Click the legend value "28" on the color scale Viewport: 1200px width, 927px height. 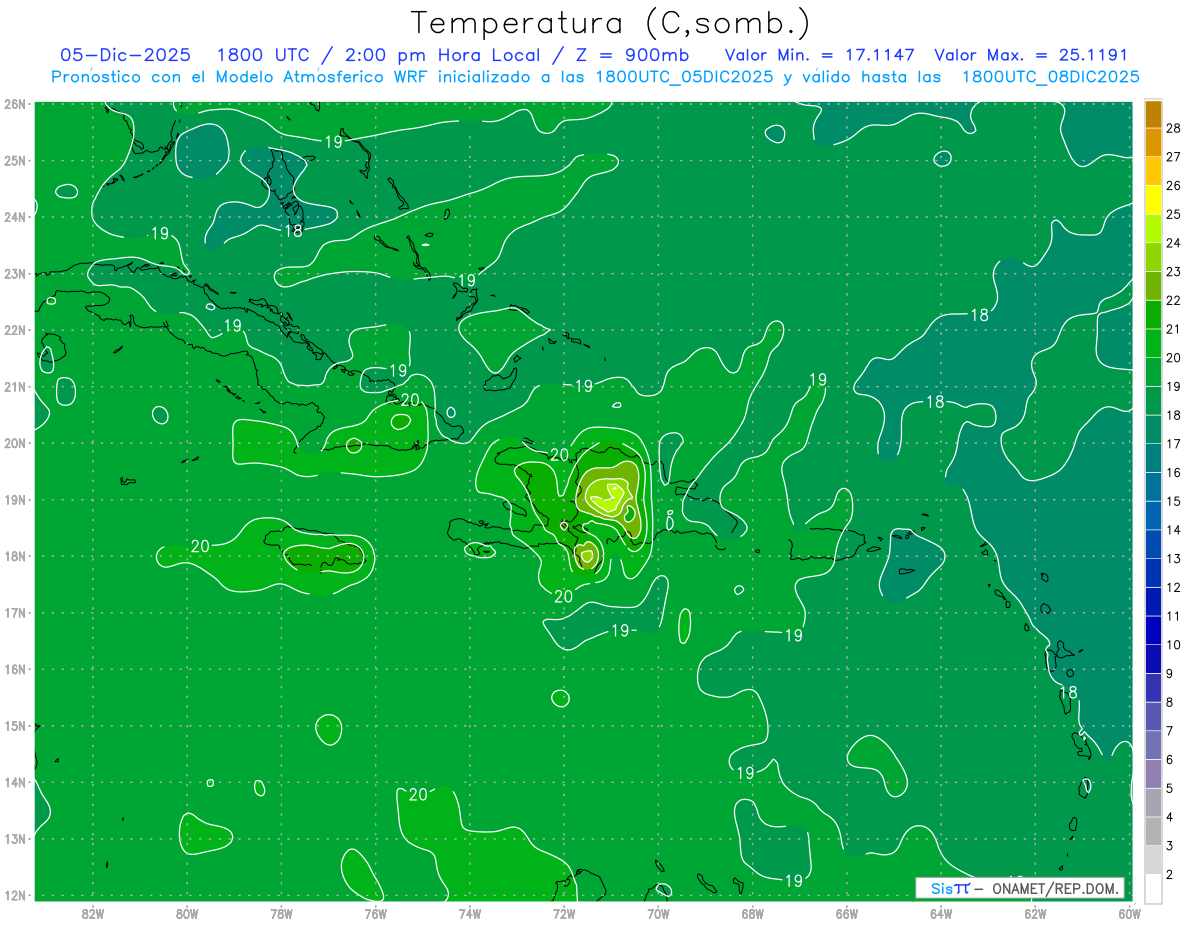pyautogui.click(x=1173, y=128)
